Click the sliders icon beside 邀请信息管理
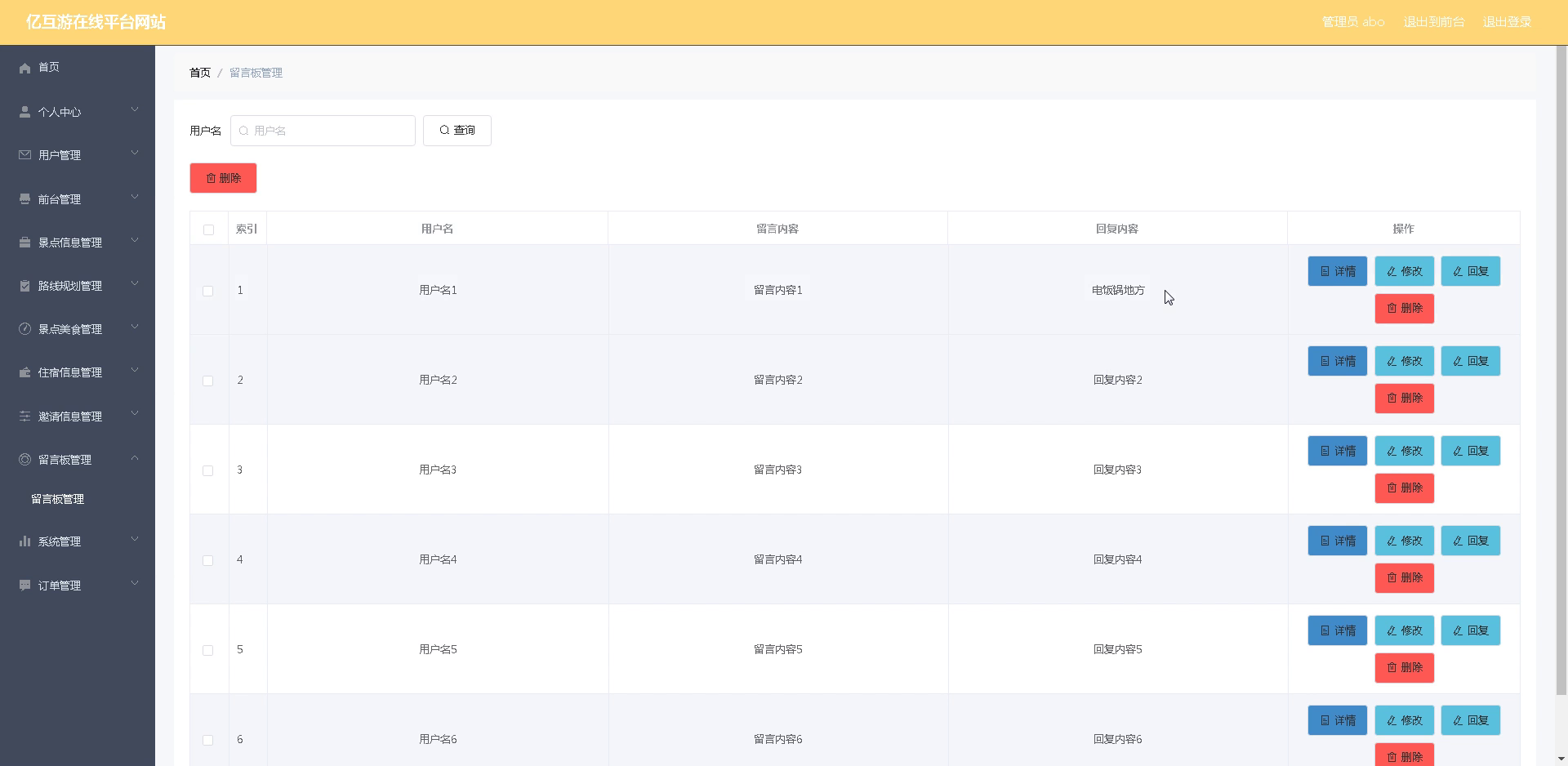This screenshot has width=1568, height=766. [24, 416]
